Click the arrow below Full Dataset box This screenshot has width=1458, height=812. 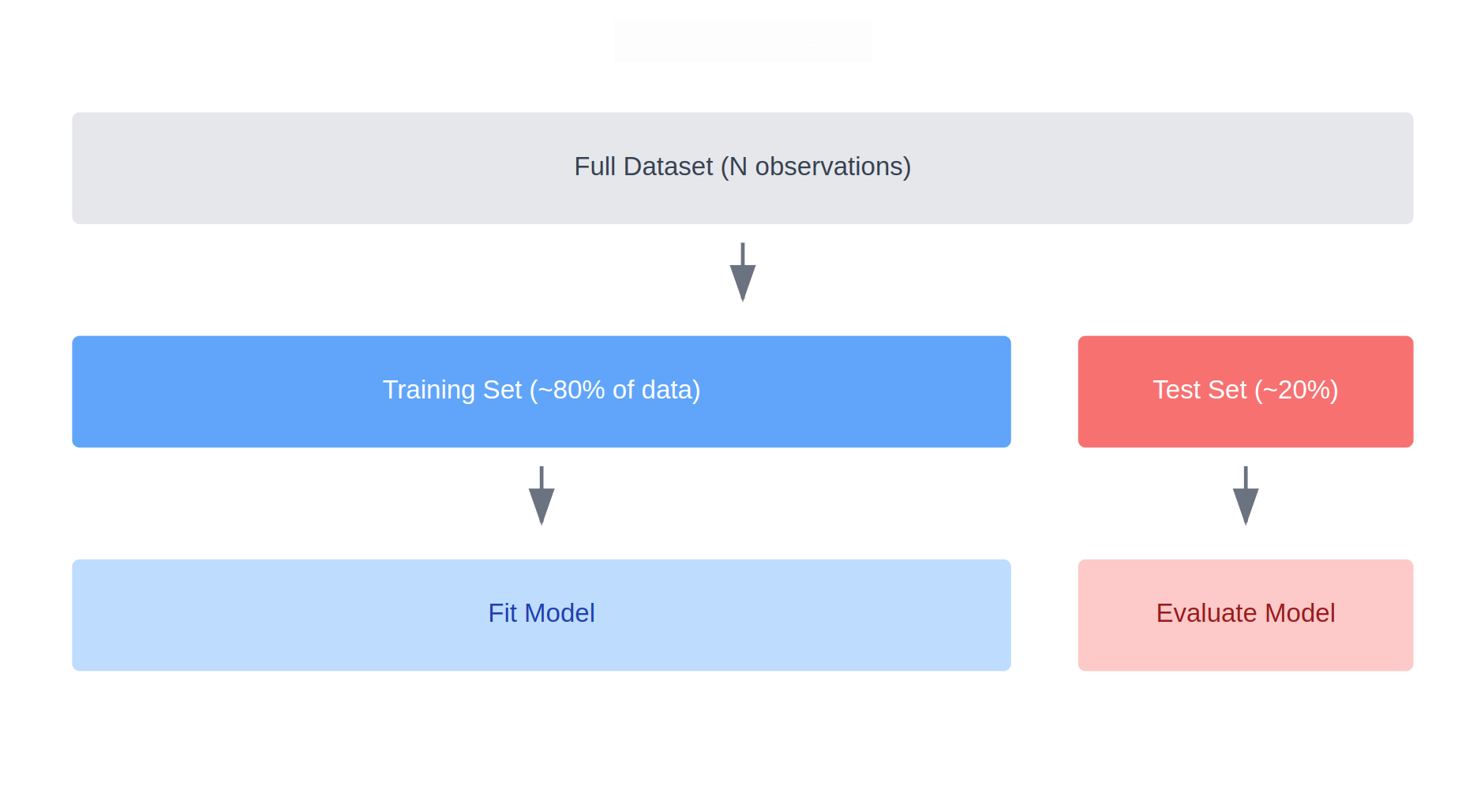(742, 271)
